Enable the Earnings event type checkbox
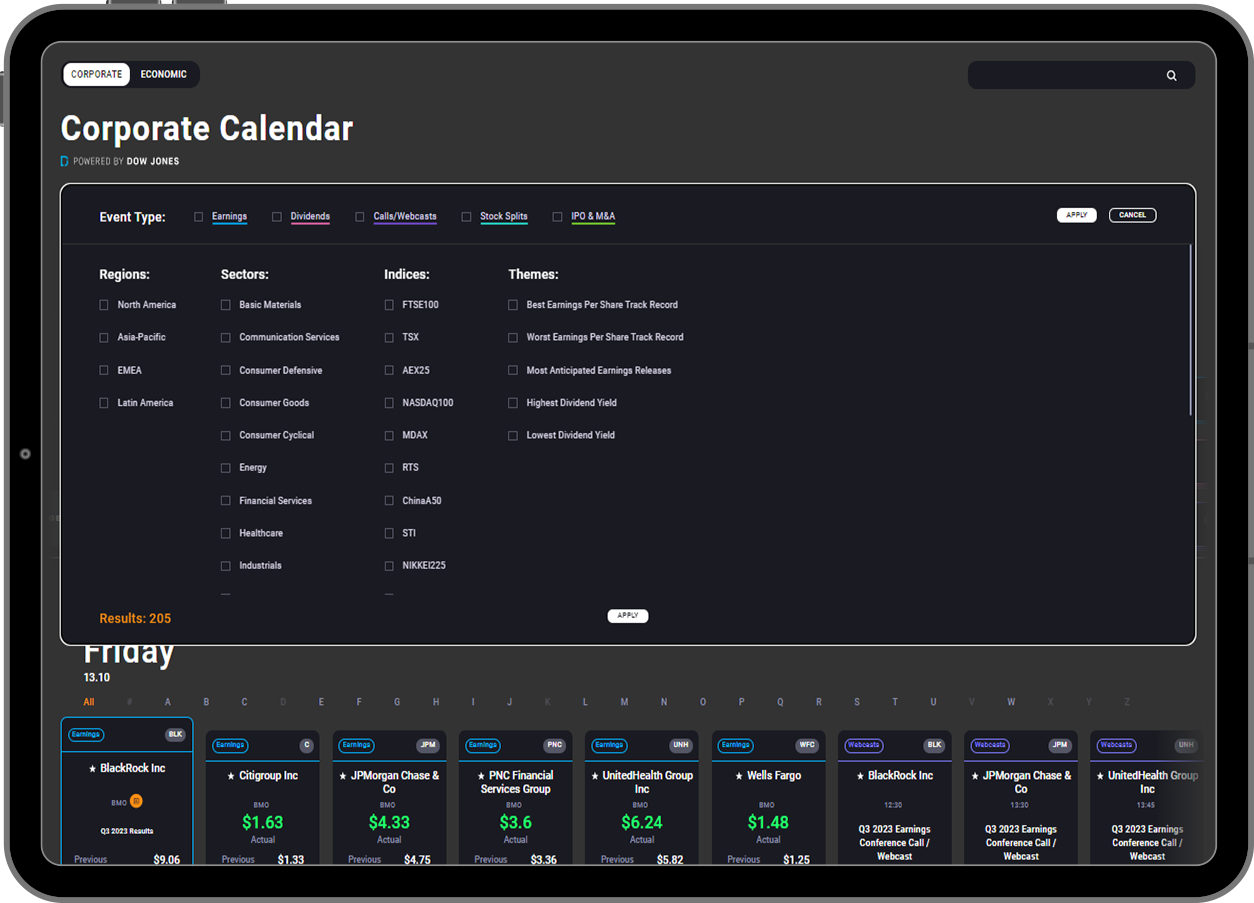The height and width of the screenshot is (903, 1254). [199, 216]
